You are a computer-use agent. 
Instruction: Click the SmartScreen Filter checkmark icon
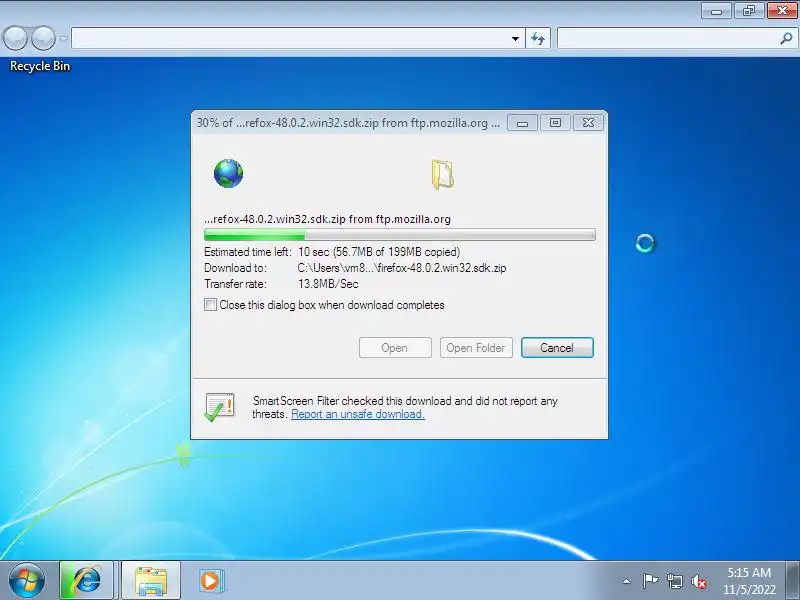(219, 407)
